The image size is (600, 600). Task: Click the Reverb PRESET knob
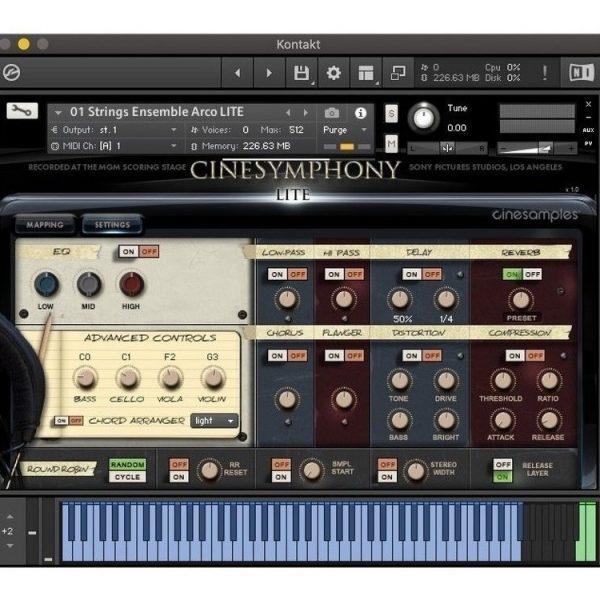pyautogui.click(x=520, y=300)
